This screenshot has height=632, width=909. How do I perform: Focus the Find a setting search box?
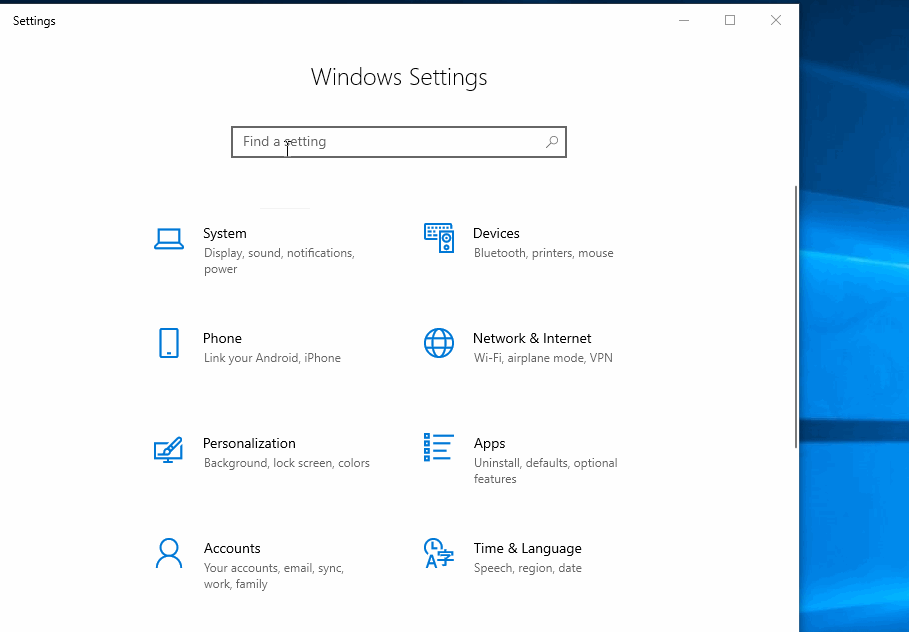click(x=390, y=142)
